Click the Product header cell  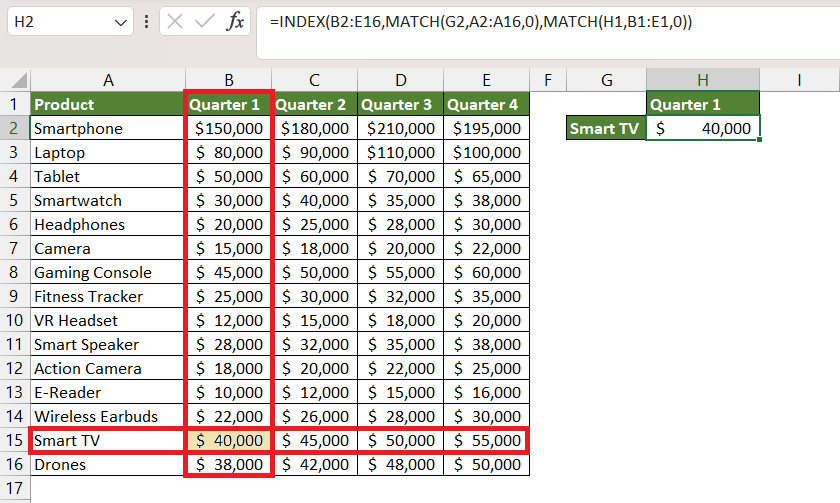108,104
